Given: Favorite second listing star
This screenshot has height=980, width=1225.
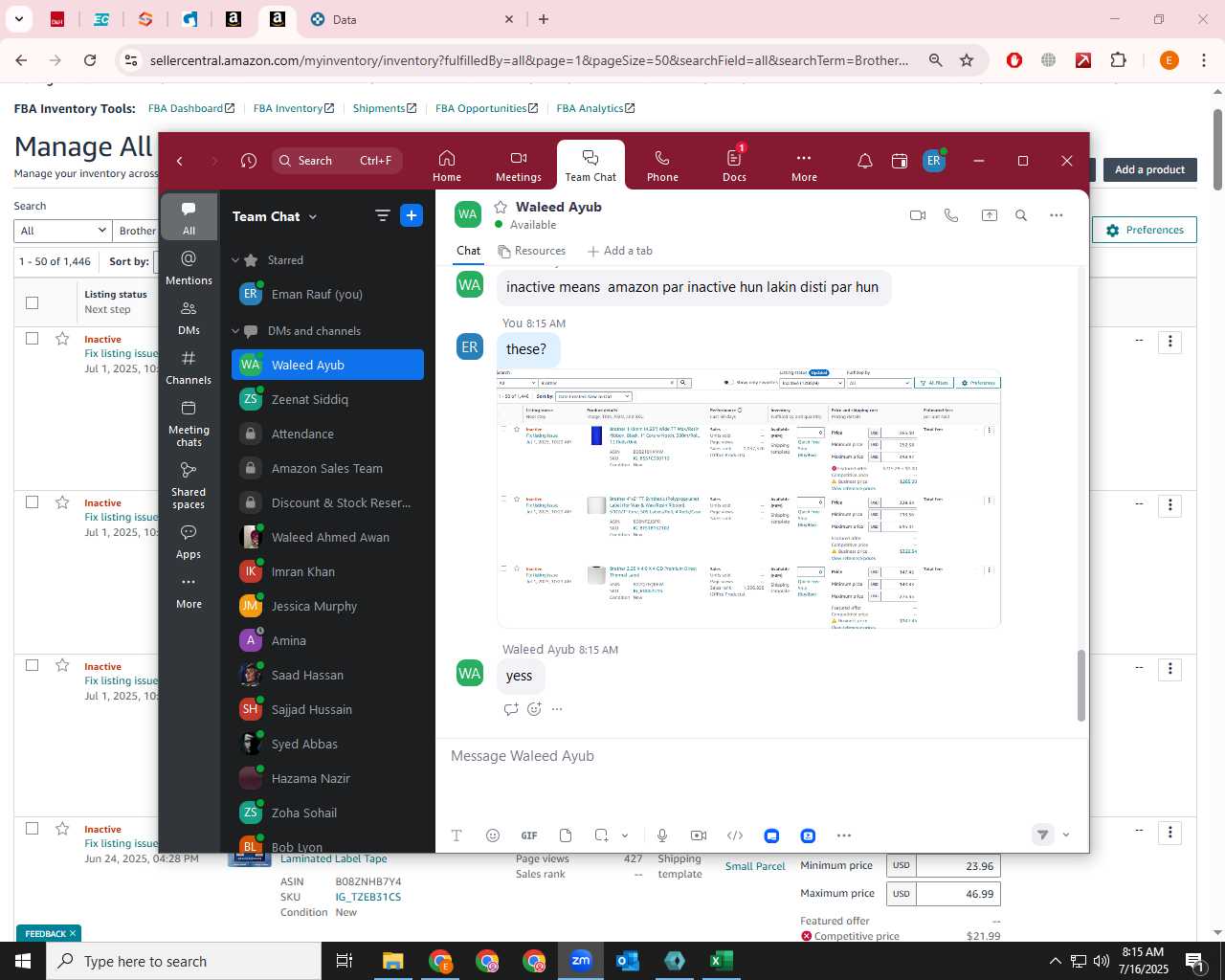Looking at the screenshot, I should click(62, 502).
